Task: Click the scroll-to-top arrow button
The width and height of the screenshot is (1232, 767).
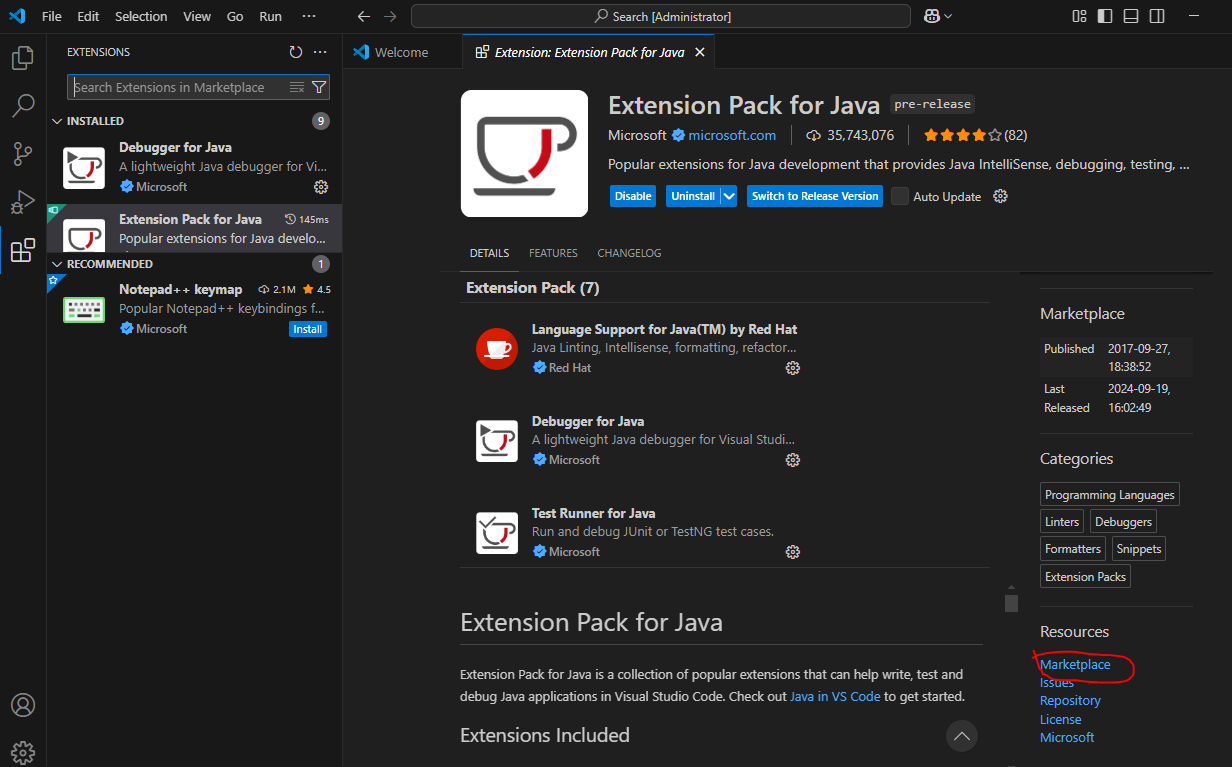Action: pyautogui.click(x=962, y=736)
